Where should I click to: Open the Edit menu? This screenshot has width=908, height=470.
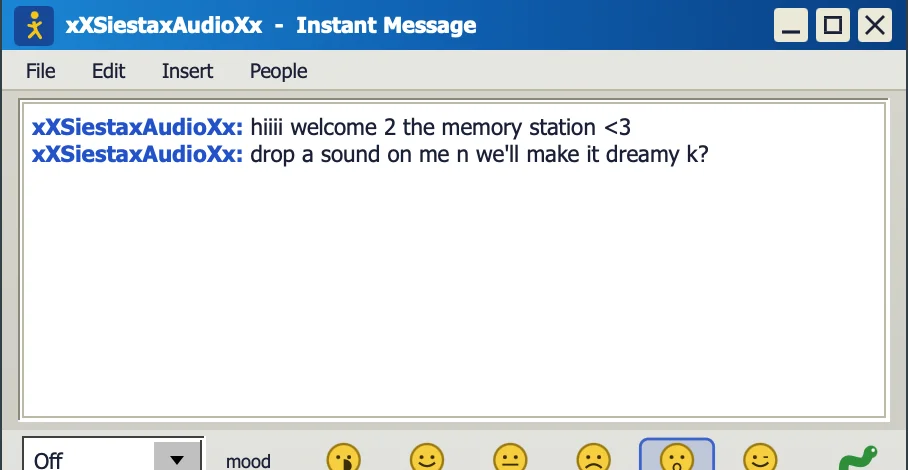point(108,71)
